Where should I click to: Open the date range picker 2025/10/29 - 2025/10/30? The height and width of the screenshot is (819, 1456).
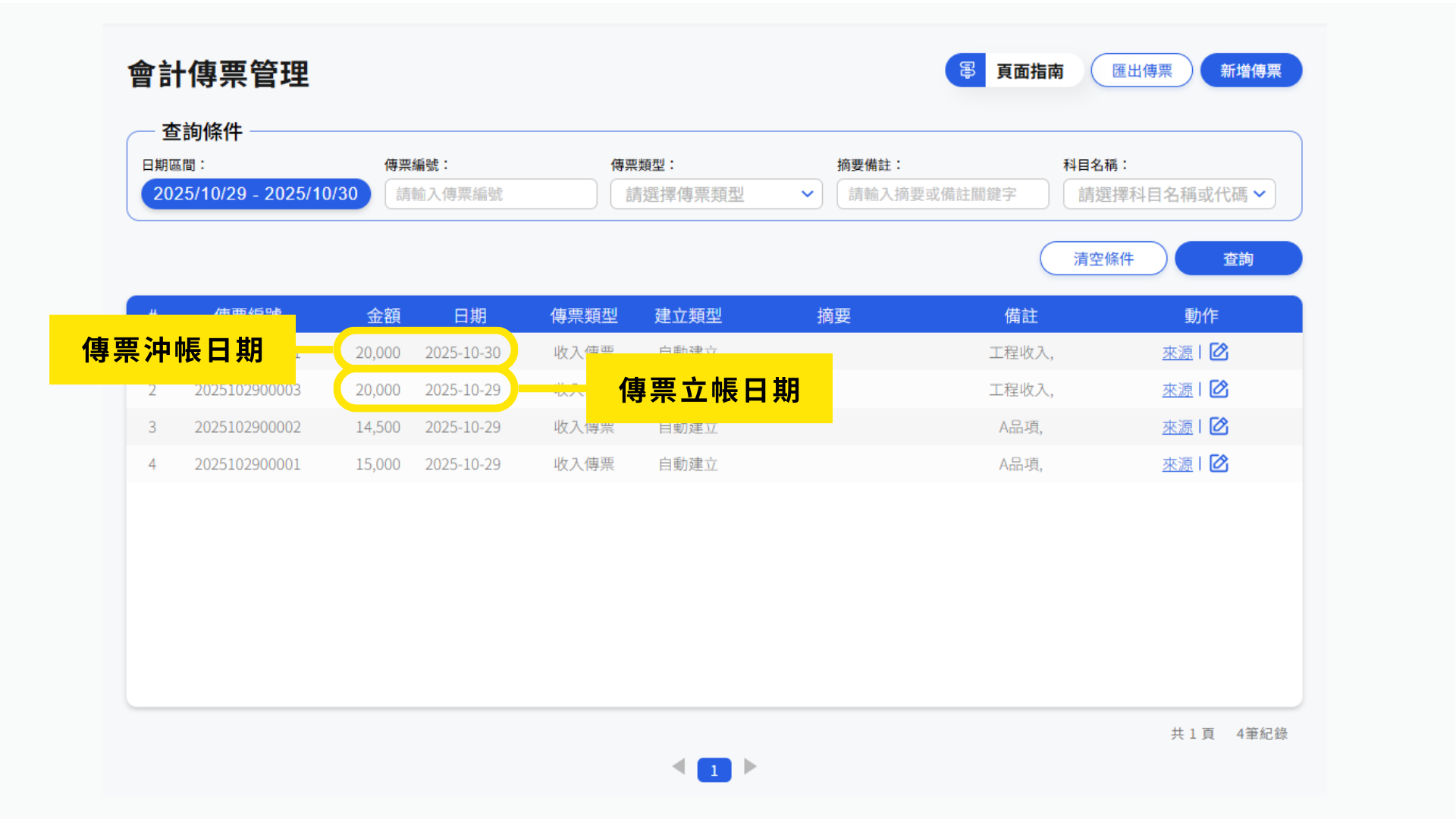click(256, 194)
